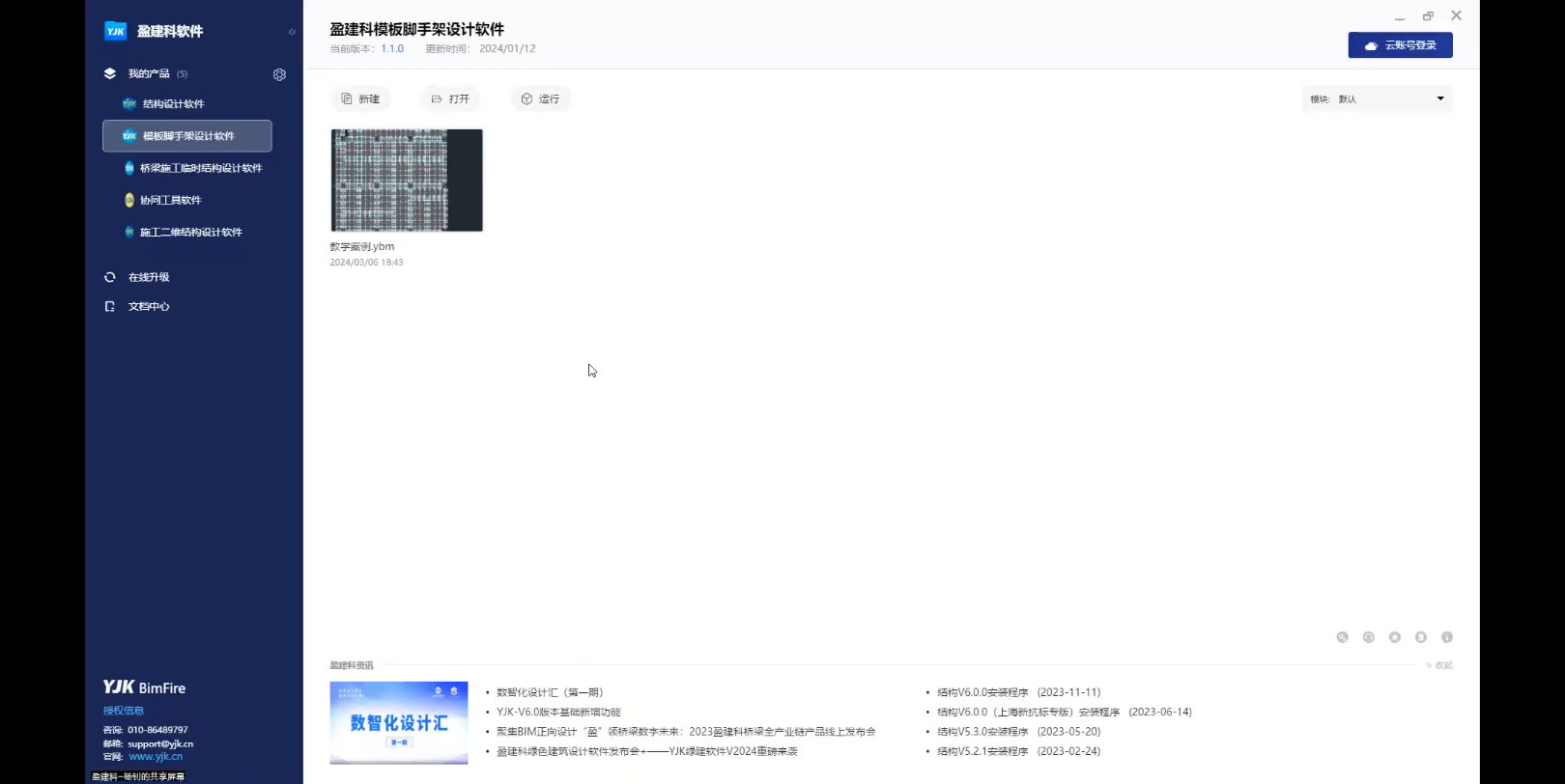Select the file name 教学案例.ybm
The image size is (1565, 784).
(x=362, y=246)
